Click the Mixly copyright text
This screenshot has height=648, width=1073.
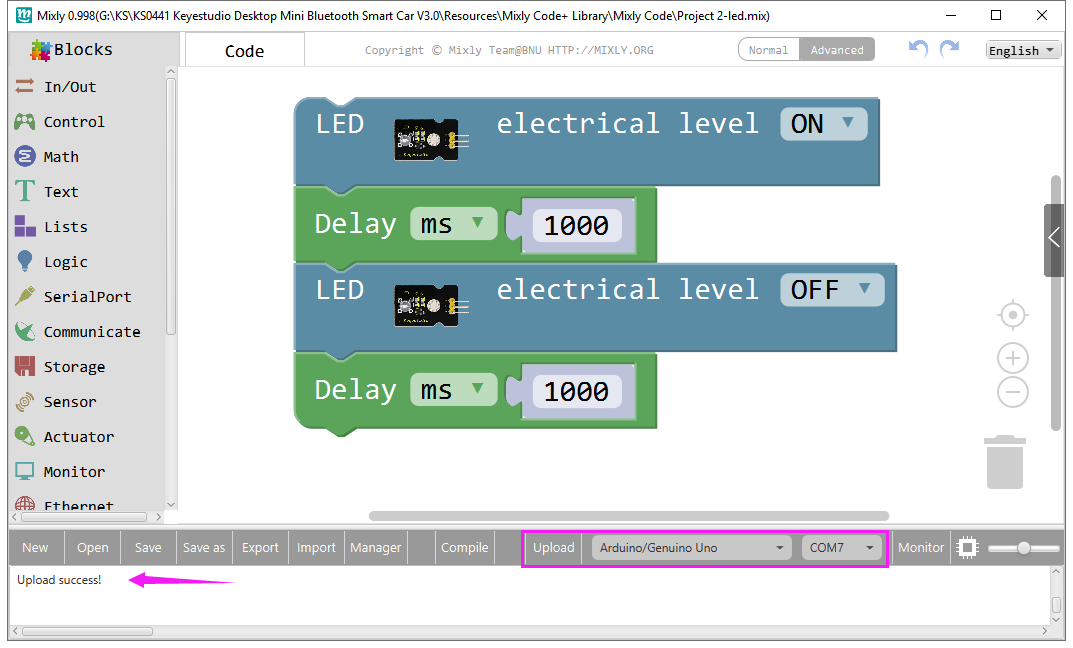[509, 50]
